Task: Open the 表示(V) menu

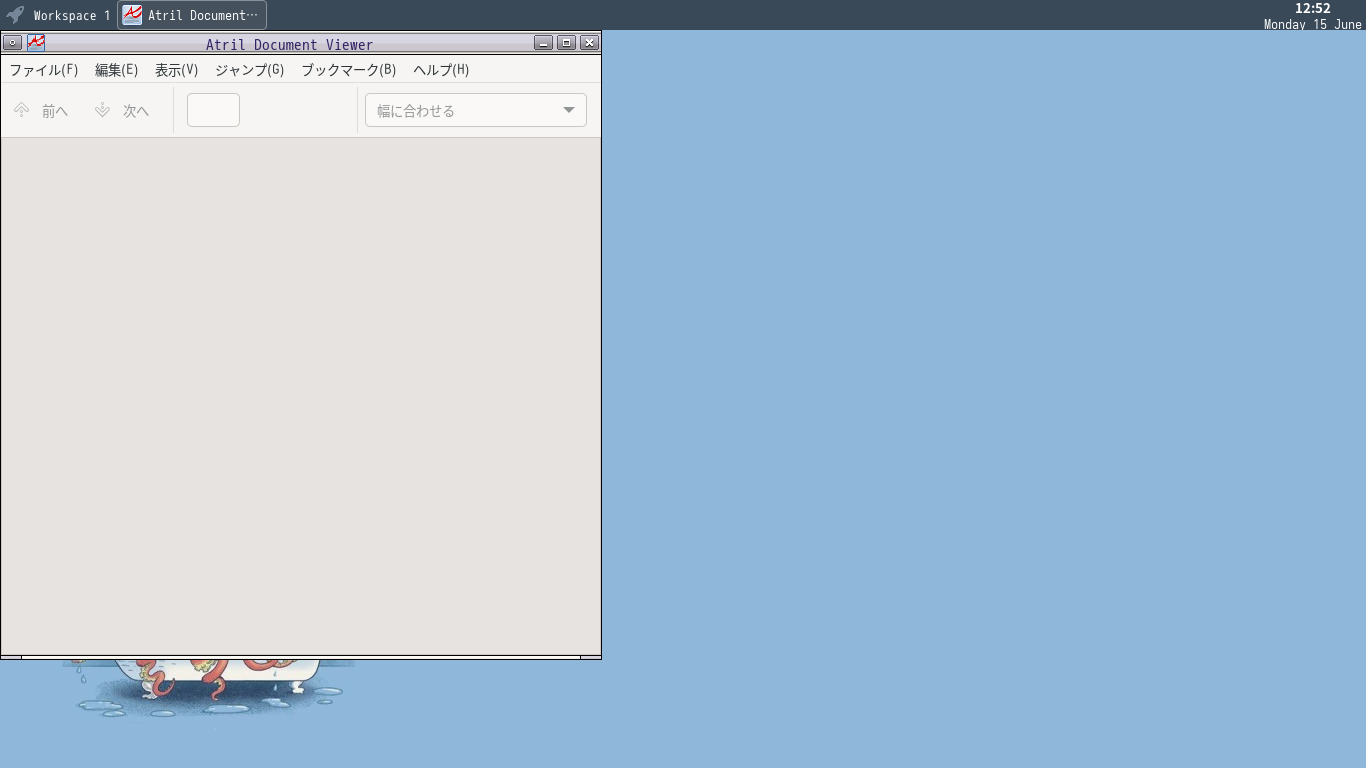Action: (176, 70)
